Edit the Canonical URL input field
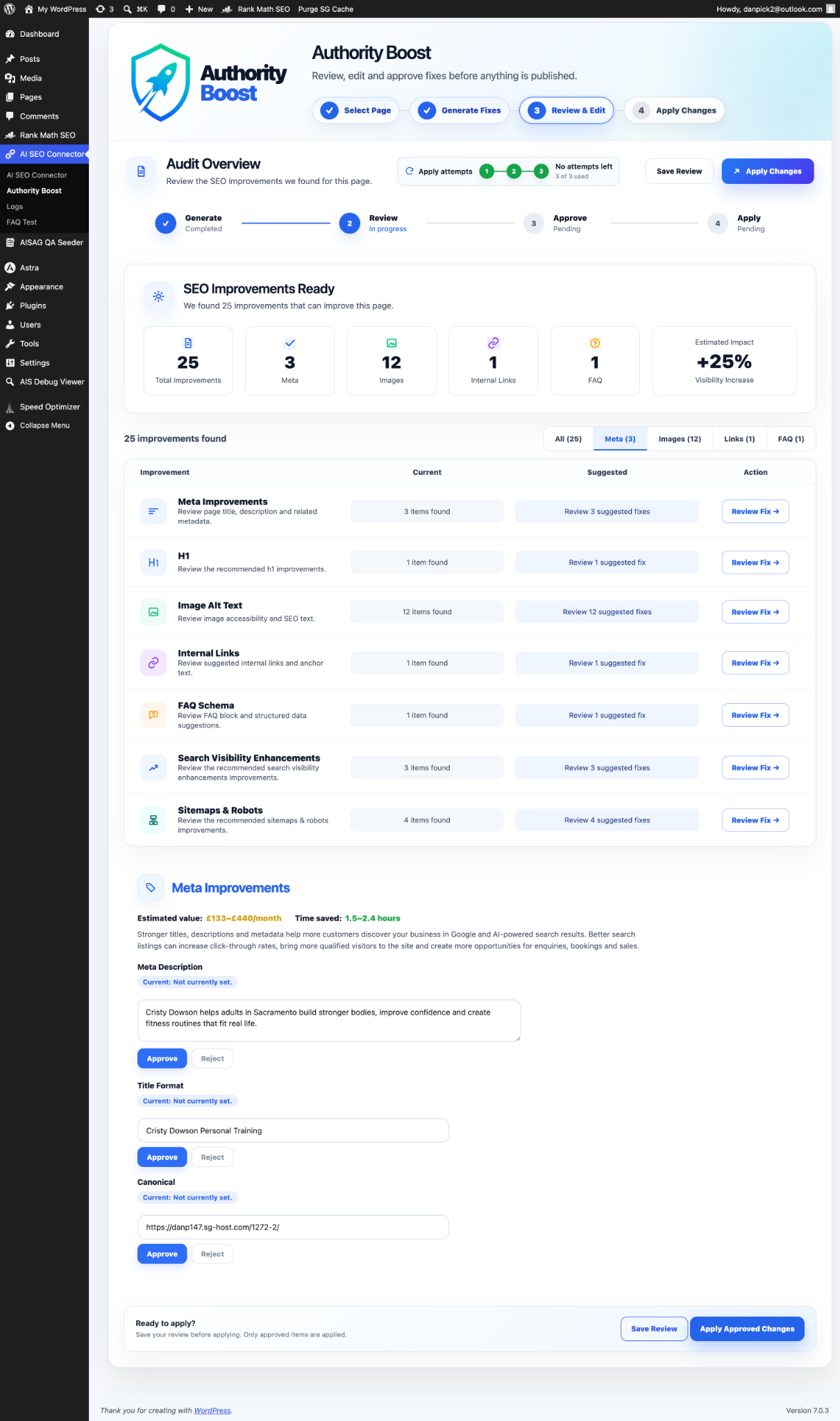840x1421 pixels. (293, 1227)
